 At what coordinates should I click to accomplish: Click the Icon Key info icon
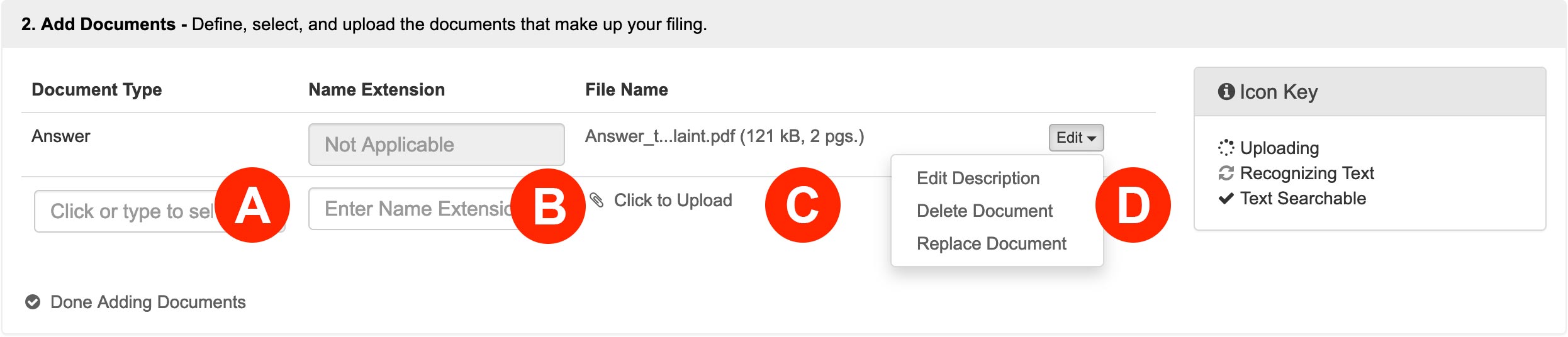(1226, 92)
